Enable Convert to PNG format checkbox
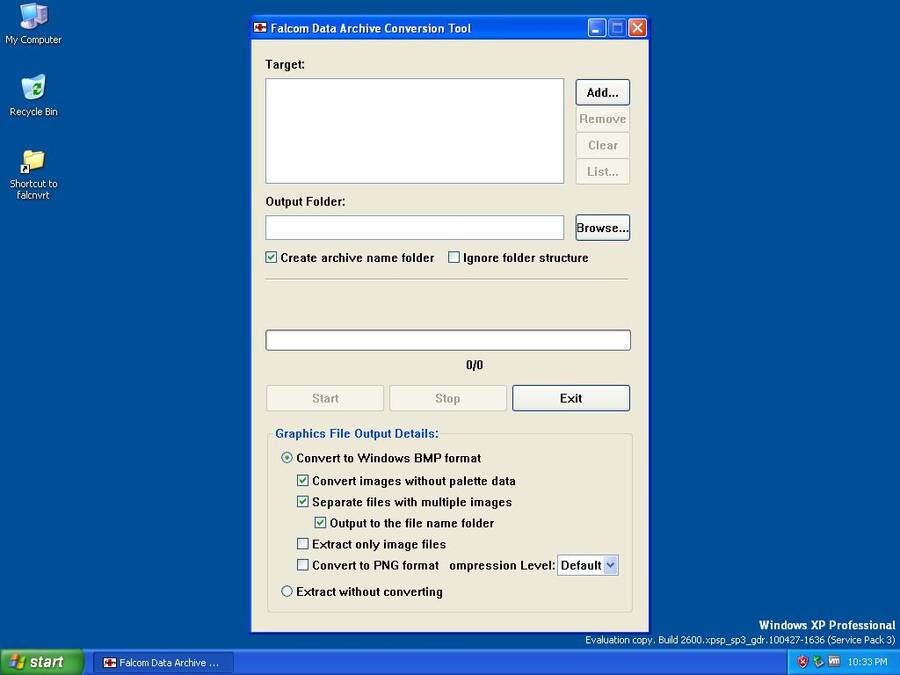Screen dimensions: 900x675 pyautogui.click(x=303, y=565)
